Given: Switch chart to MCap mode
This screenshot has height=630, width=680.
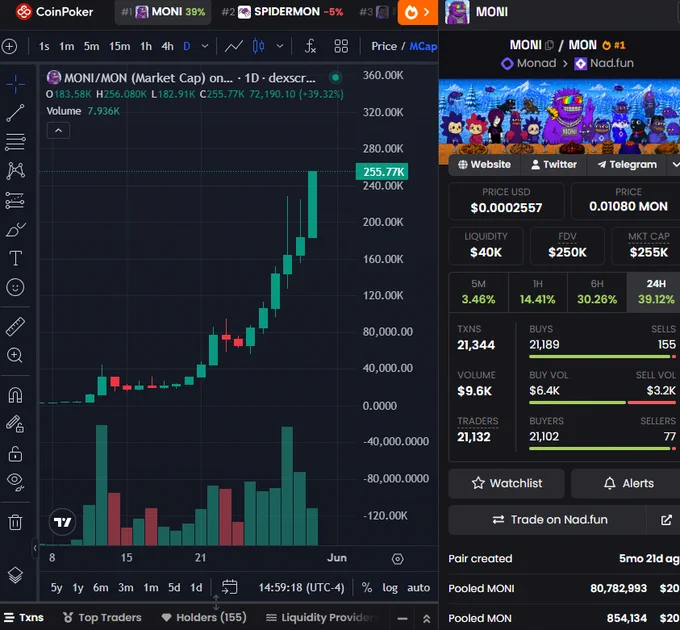Looking at the screenshot, I should point(423,46).
